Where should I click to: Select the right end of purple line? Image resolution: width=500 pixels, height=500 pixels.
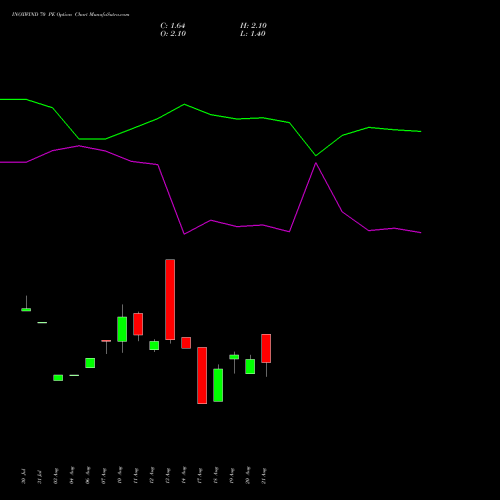(421, 233)
